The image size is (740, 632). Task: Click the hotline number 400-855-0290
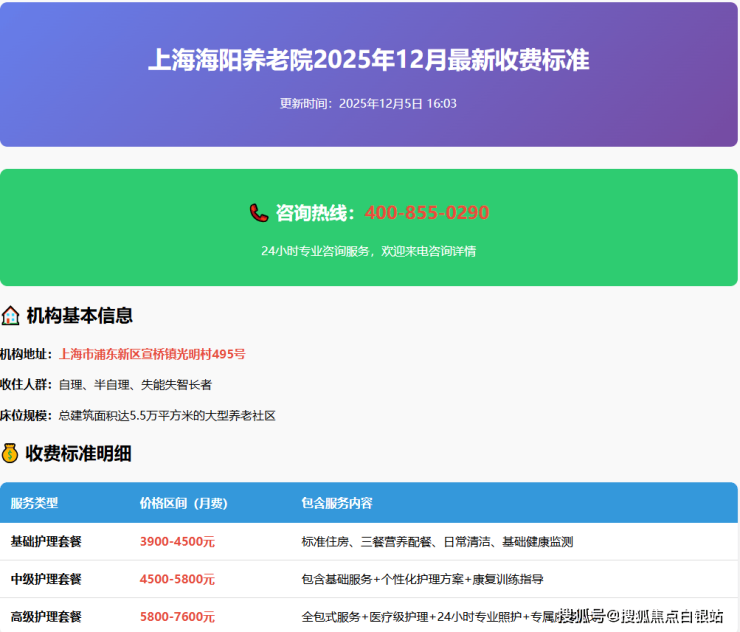click(427, 213)
